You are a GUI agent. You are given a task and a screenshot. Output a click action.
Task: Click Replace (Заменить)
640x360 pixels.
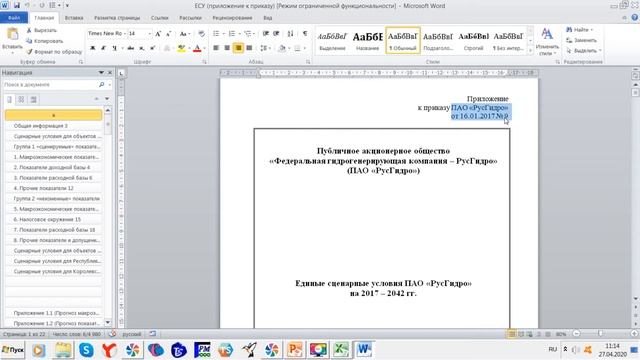[x=581, y=40]
